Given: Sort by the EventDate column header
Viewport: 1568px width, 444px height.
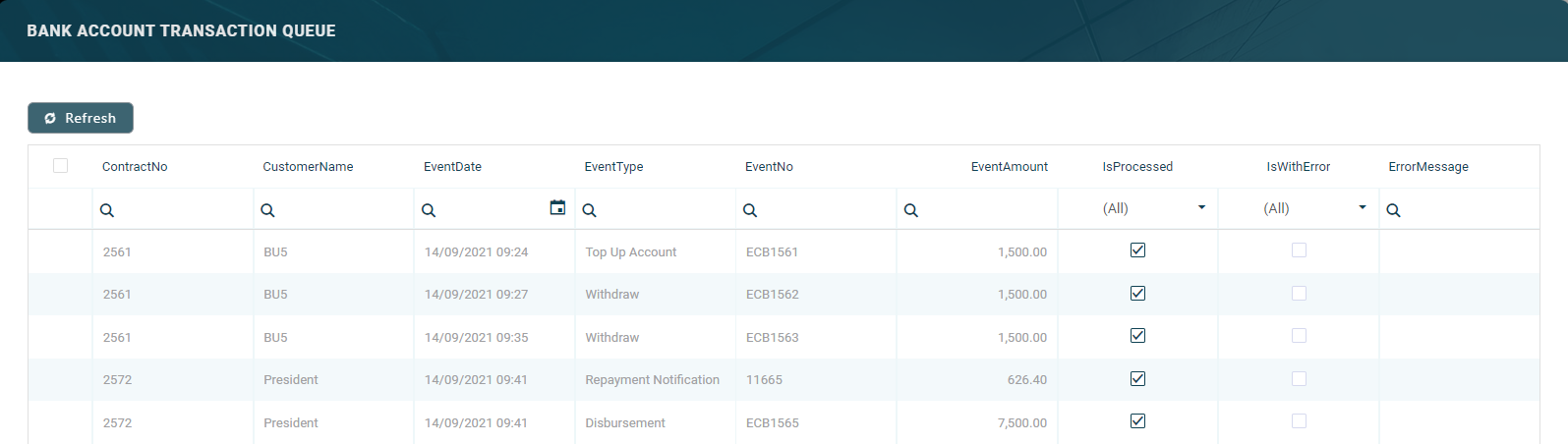Looking at the screenshot, I should (x=452, y=167).
